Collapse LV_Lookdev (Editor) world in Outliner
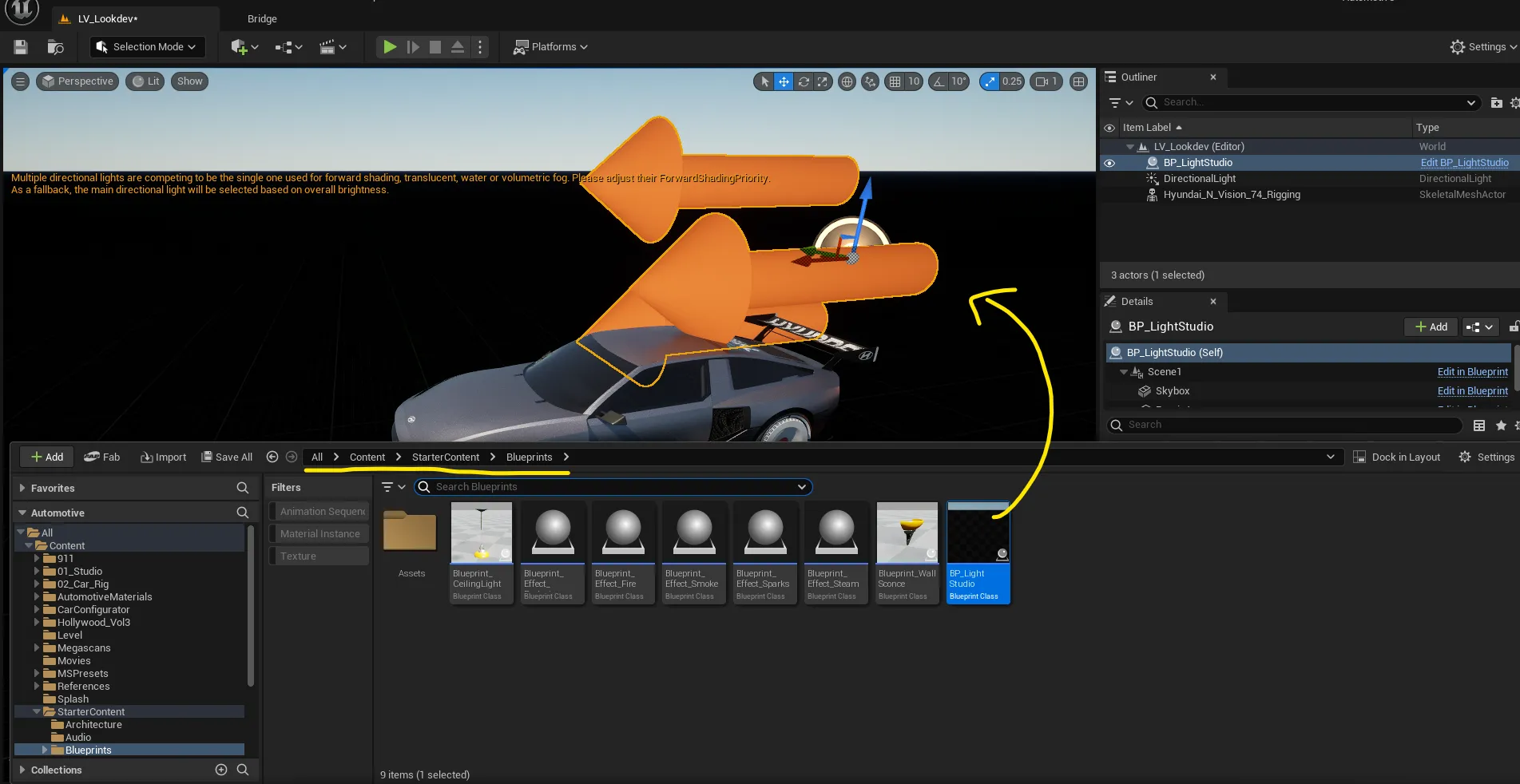The image size is (1520, 784). pyautogui.click(x=1130, y=147)
